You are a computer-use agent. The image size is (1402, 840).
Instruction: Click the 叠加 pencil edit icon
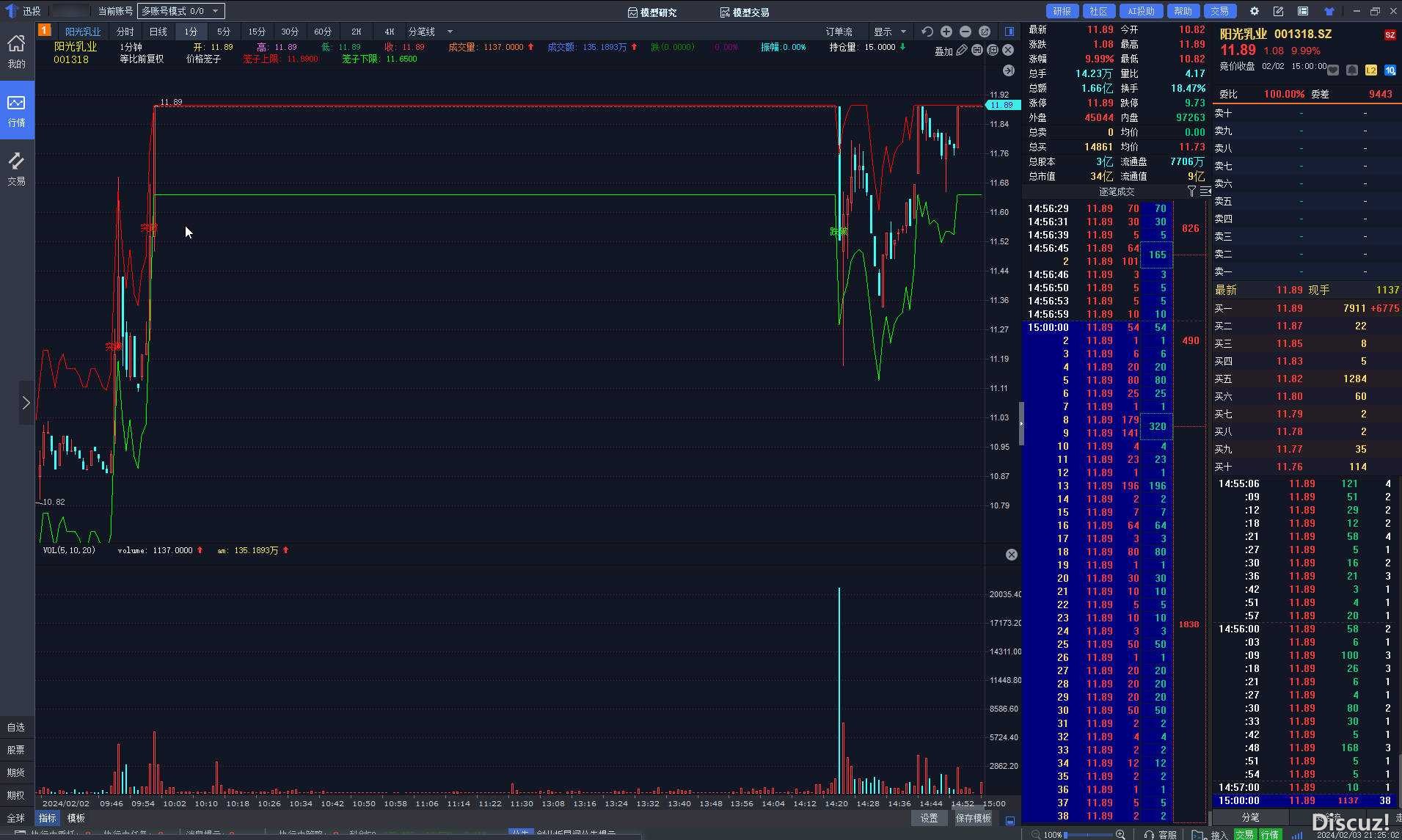click(961, 50)
